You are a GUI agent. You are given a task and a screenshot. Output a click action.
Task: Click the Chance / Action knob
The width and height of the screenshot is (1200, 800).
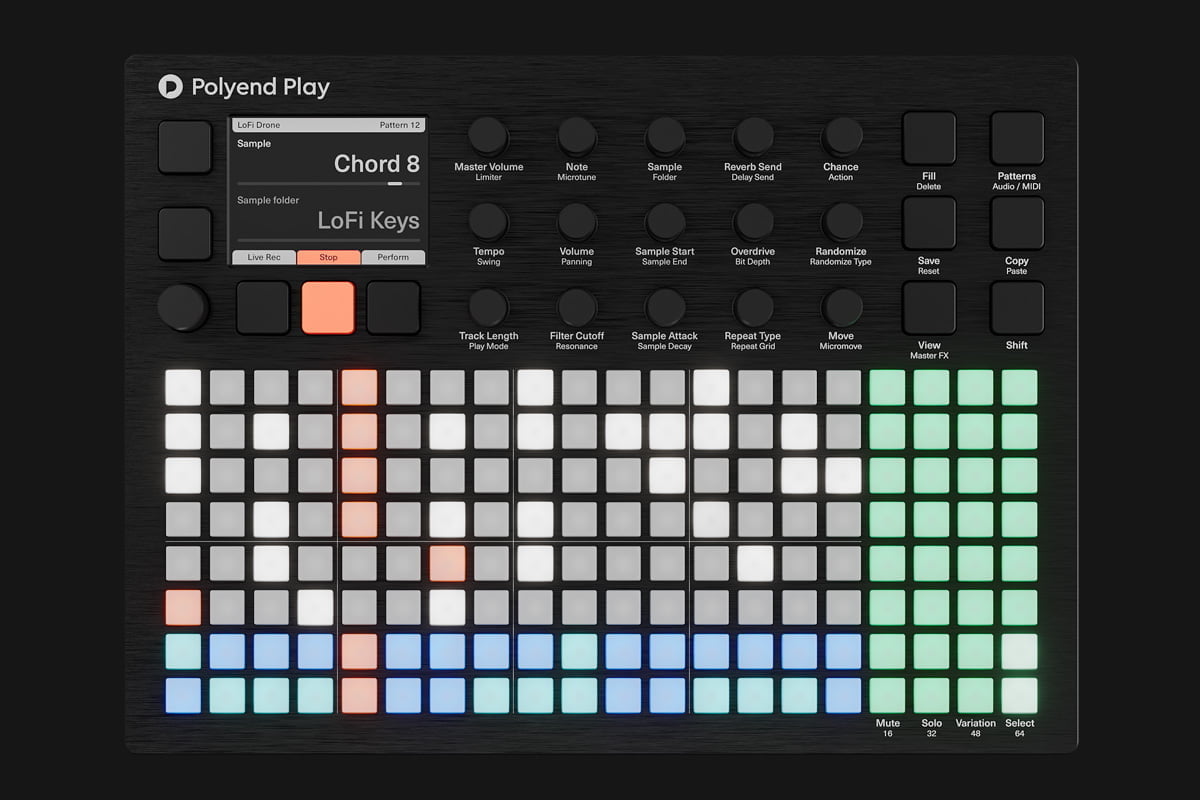tap(842, 136)
